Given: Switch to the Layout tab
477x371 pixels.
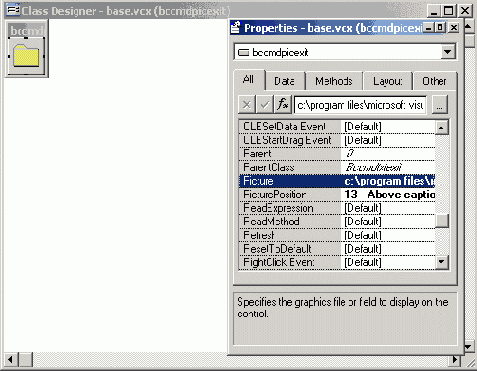Looking at the screenshot, I should [x=388, y=81].
